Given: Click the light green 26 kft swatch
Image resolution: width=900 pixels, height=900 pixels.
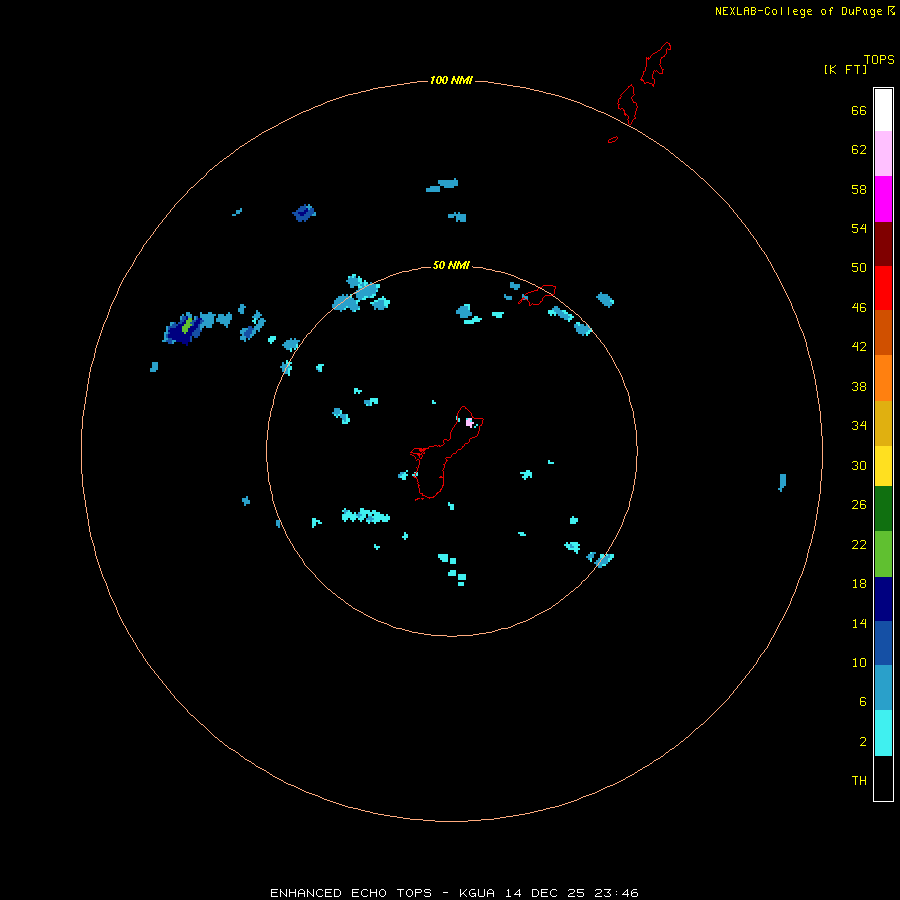Looking at the screenshot, I should (x=883, y=553).
